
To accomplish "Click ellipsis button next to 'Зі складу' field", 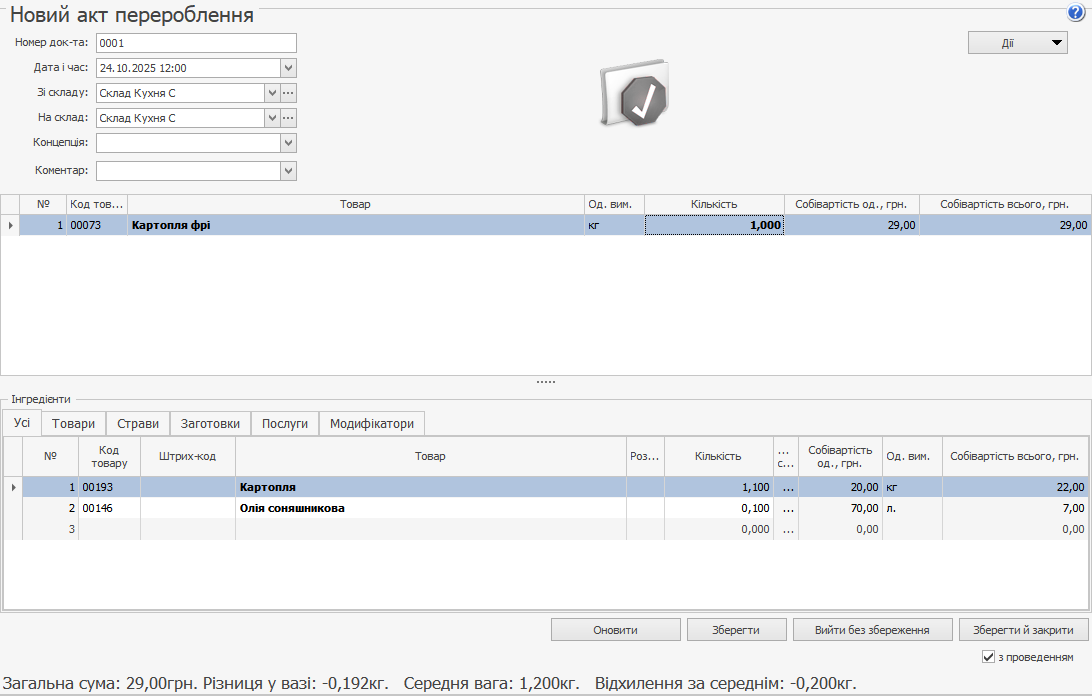I will (288, 93).
